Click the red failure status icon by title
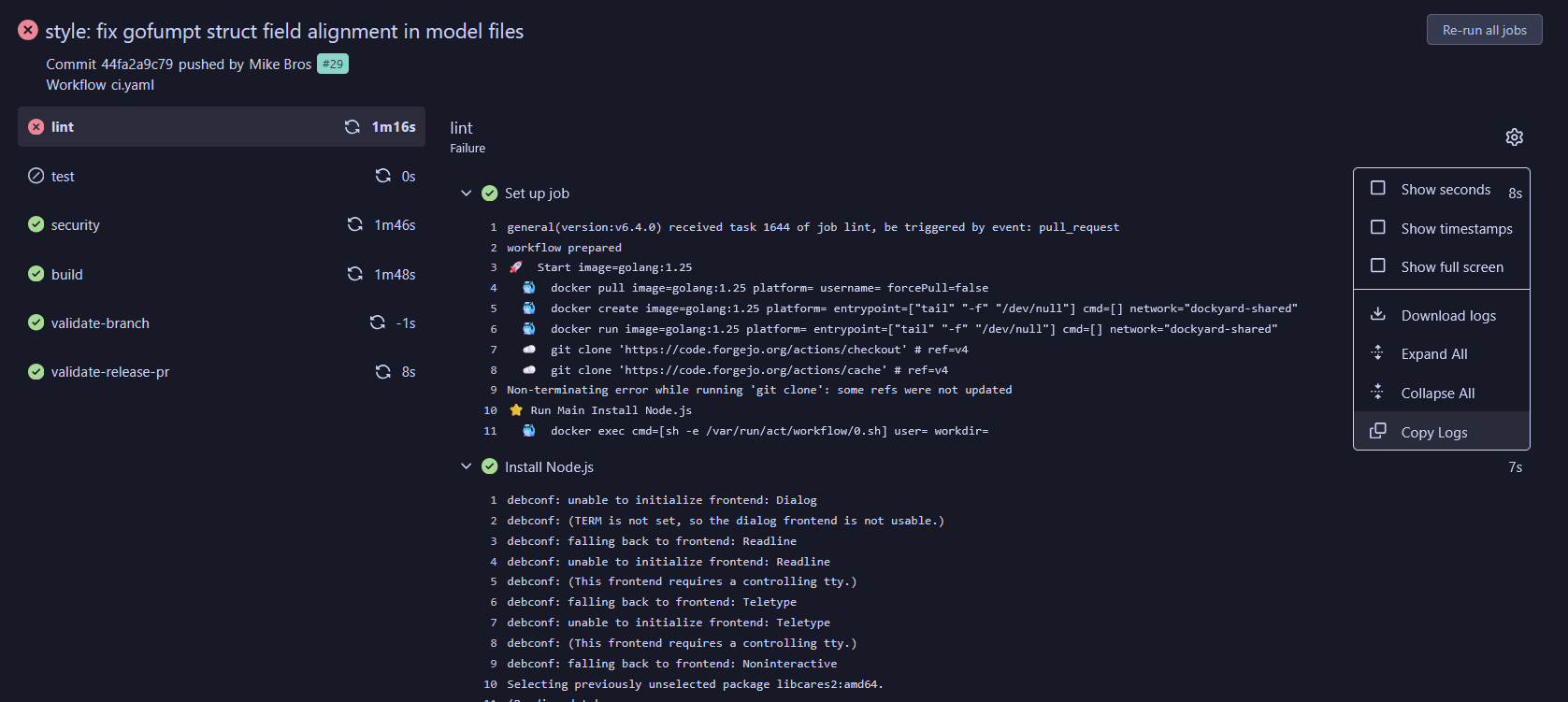1568x702 pixels. pyautogui.click(x=28, y=31)
